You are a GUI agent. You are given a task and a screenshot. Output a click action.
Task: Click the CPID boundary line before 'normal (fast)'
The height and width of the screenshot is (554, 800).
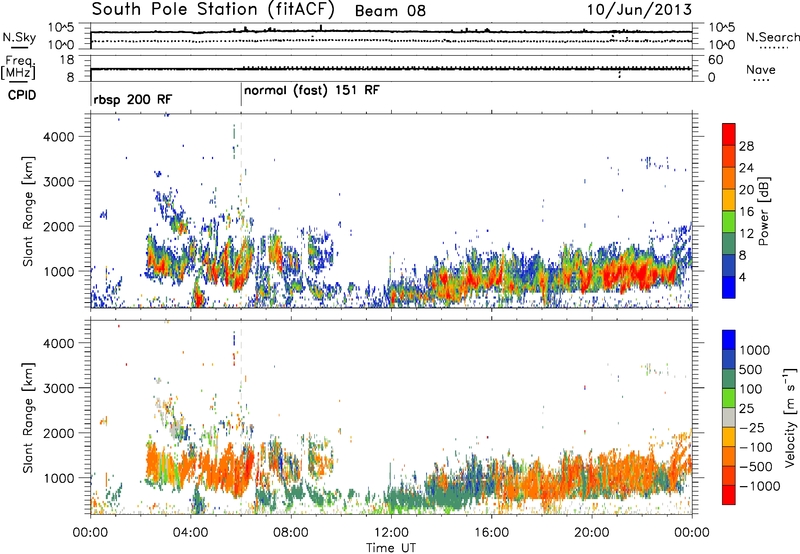pos(241,95)
